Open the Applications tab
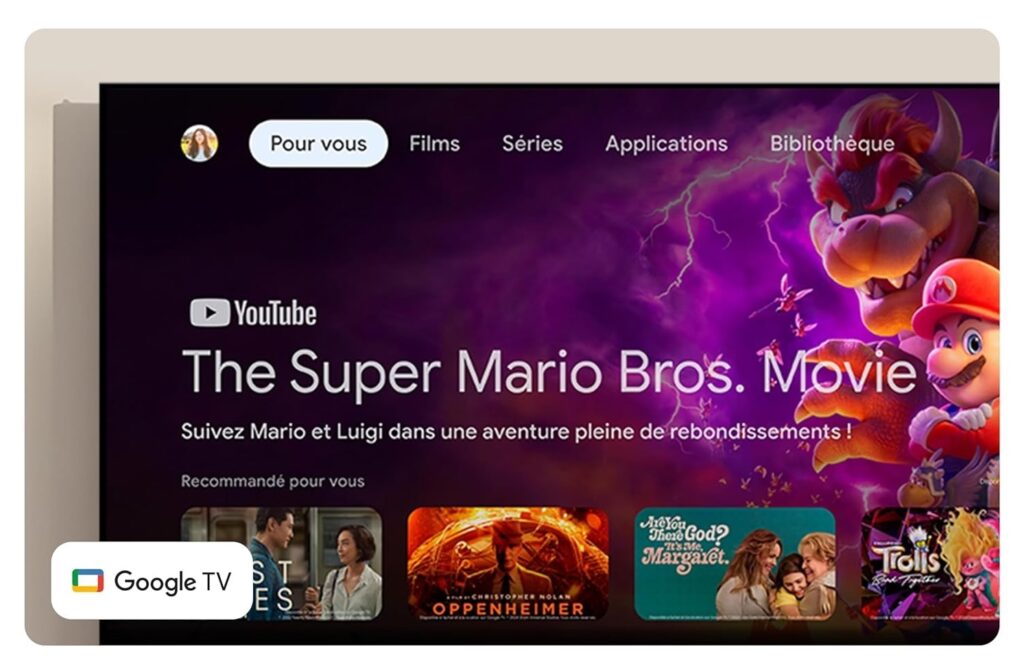This screenshot has height=669, width=1024. [x=666, y=144]
